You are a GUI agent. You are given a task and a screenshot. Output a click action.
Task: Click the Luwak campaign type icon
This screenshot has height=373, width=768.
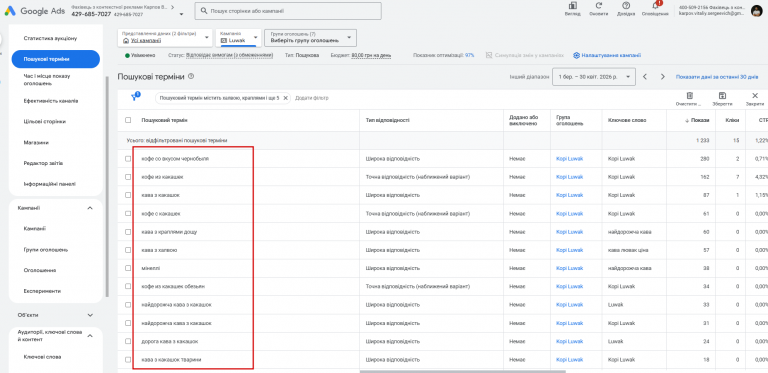tap(224, 41)
